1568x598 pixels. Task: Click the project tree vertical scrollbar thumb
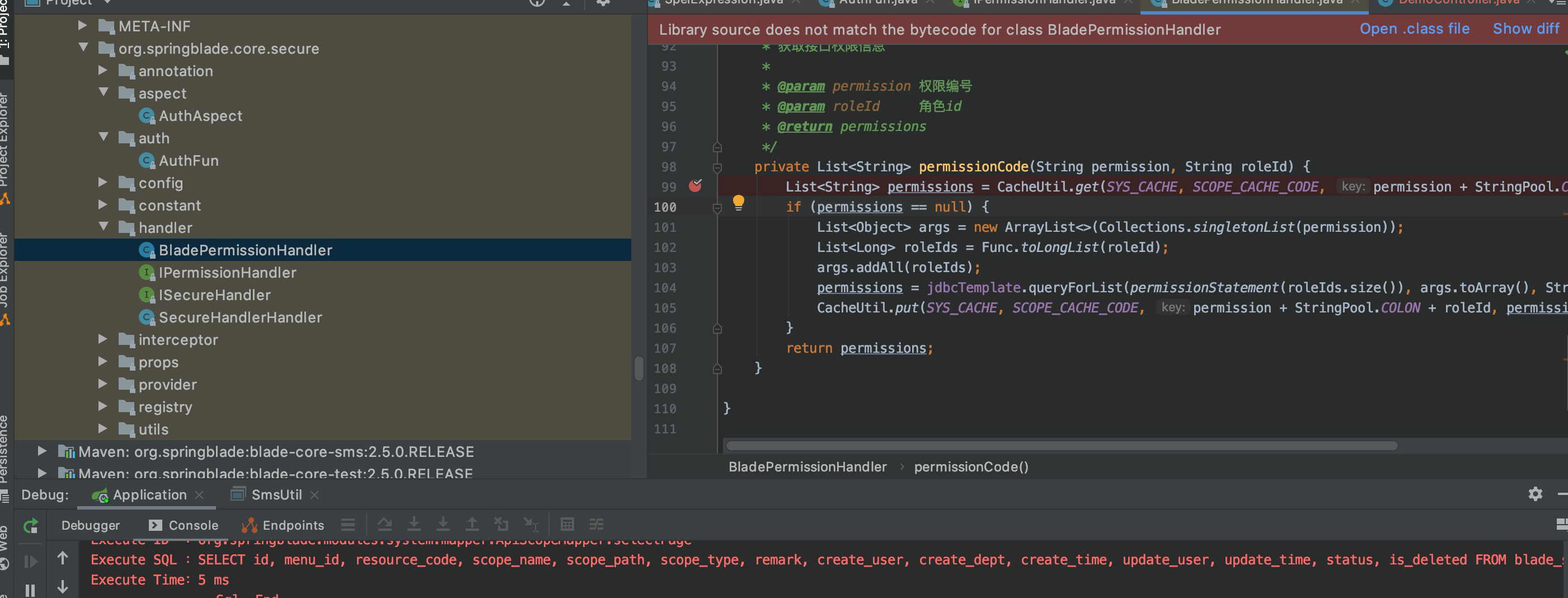click(639, 368)
